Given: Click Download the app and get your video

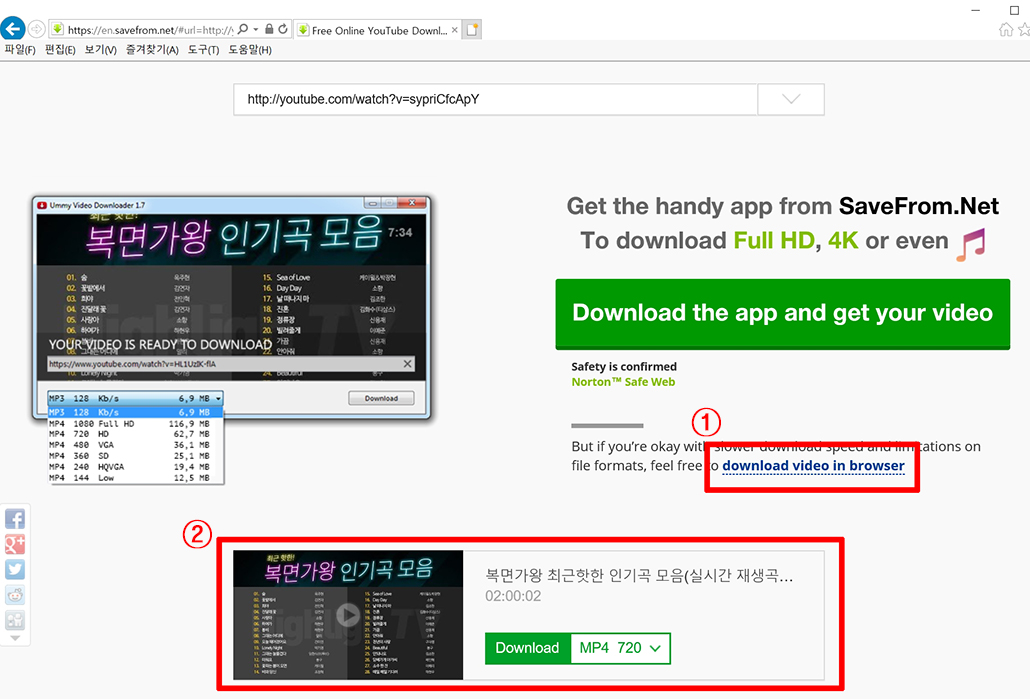Looking at the screenshot, I should point(782,313).
